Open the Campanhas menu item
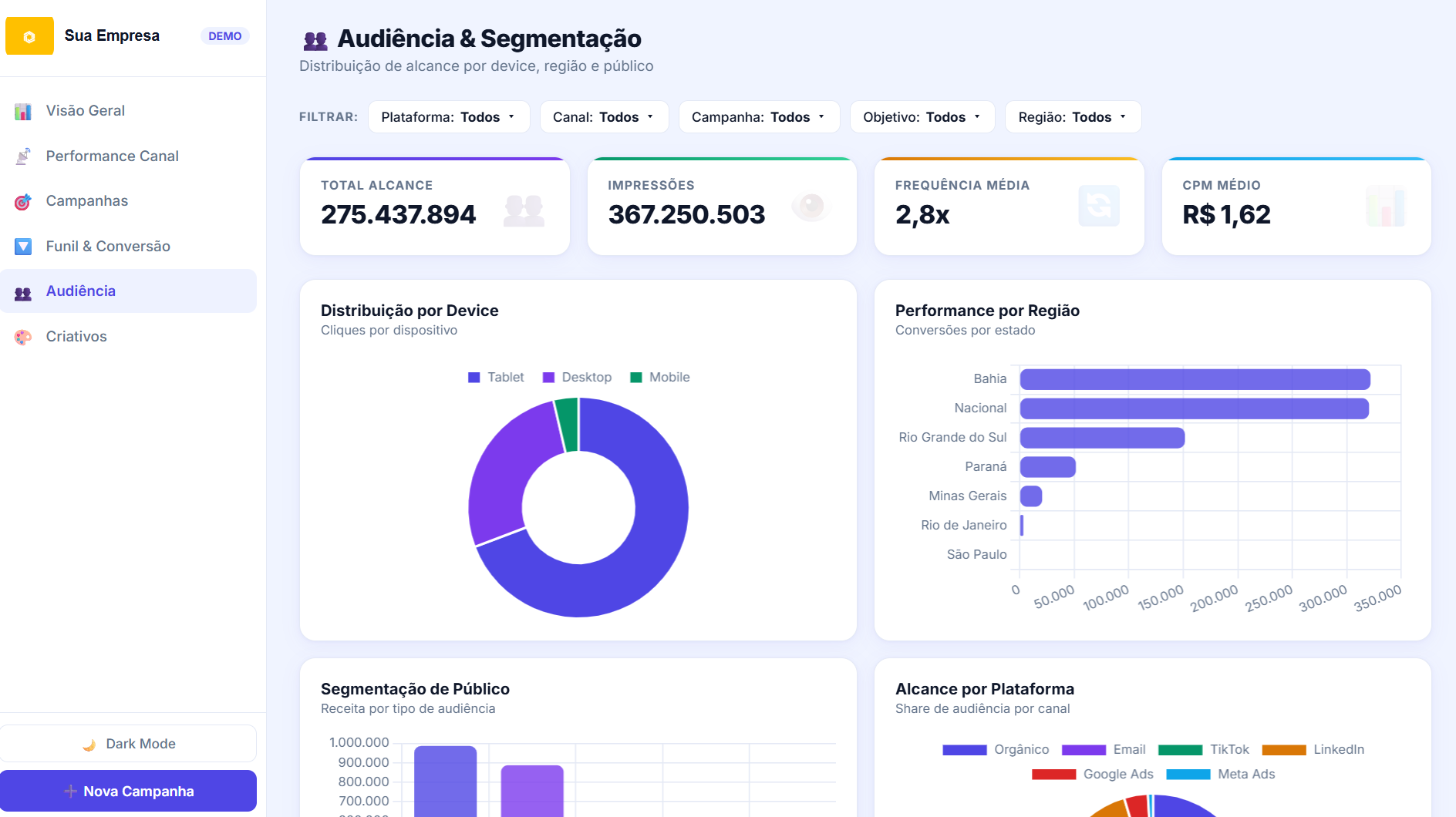1456x817 pixels. point(128,201)
